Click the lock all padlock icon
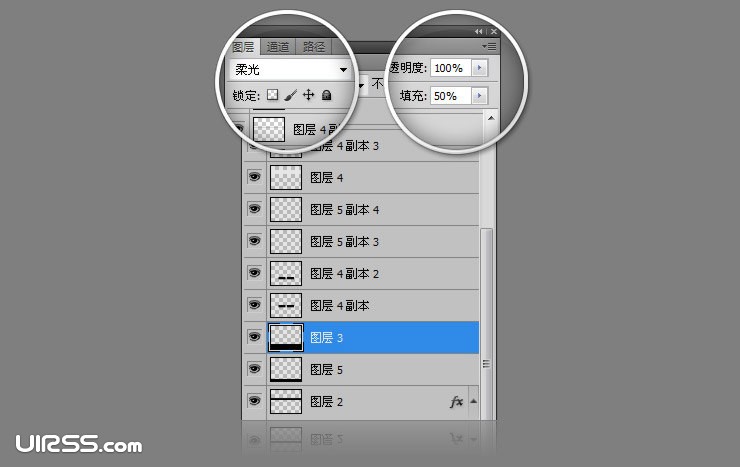Image resolution: width=740 pixels, height=467 pixels. pyautogui.click(x=326, y=95)
